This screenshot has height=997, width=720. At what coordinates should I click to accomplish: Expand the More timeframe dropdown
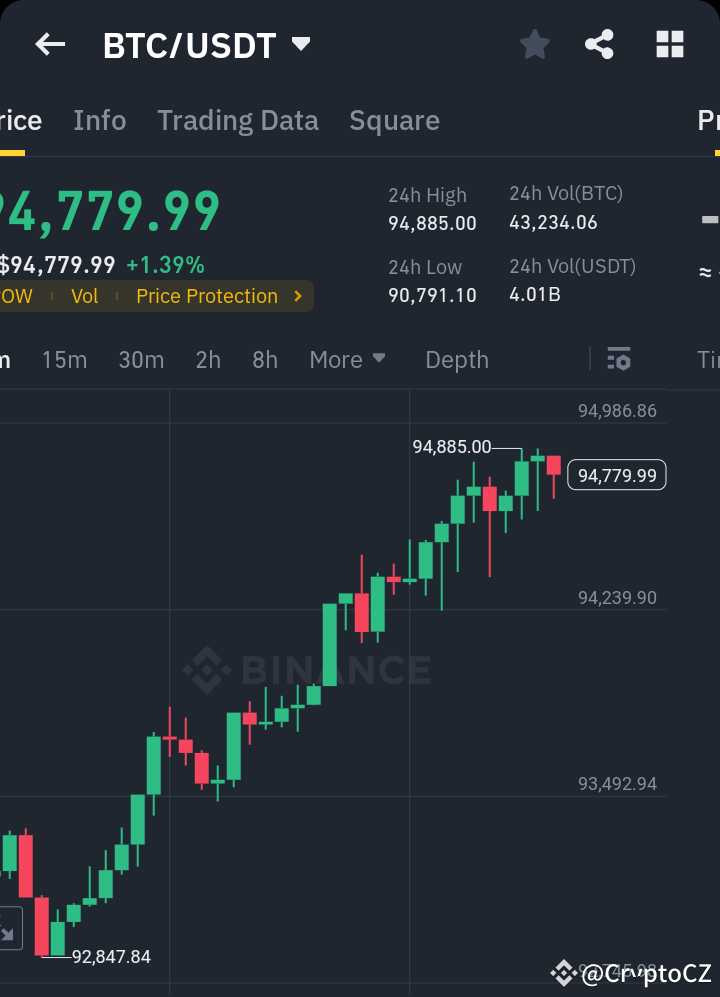pos(347,359)
